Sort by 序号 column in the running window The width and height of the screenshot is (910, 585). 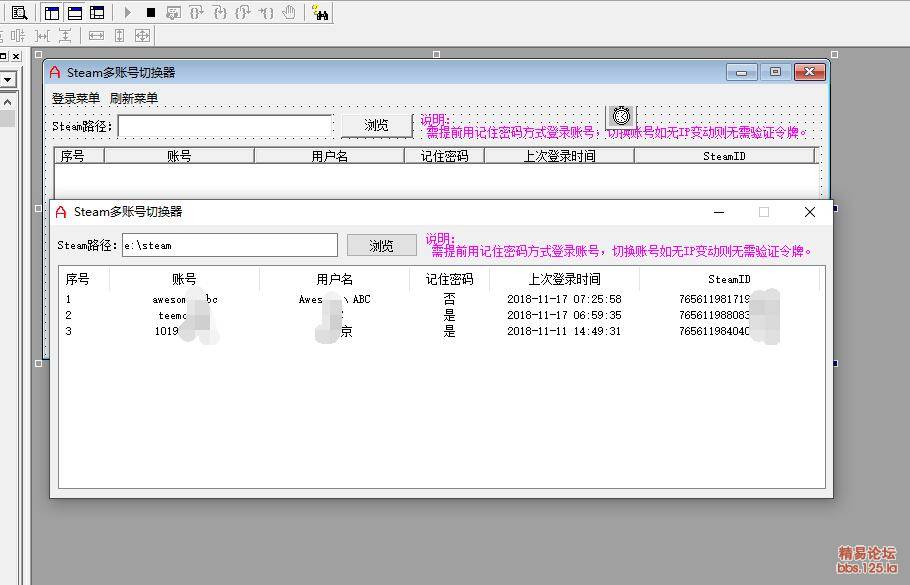tap(84, 279)
